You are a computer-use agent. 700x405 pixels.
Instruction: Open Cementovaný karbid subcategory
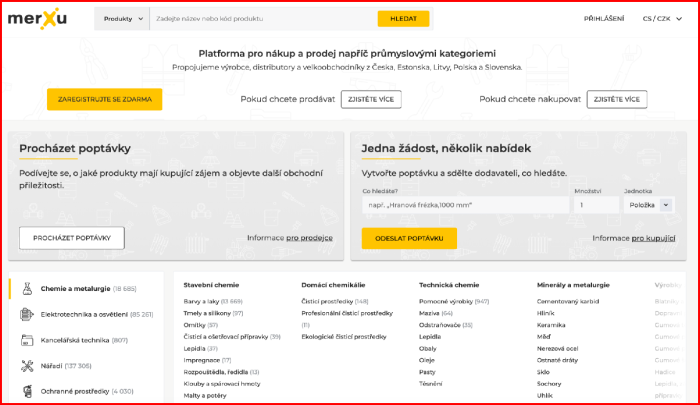coord(568,301)
